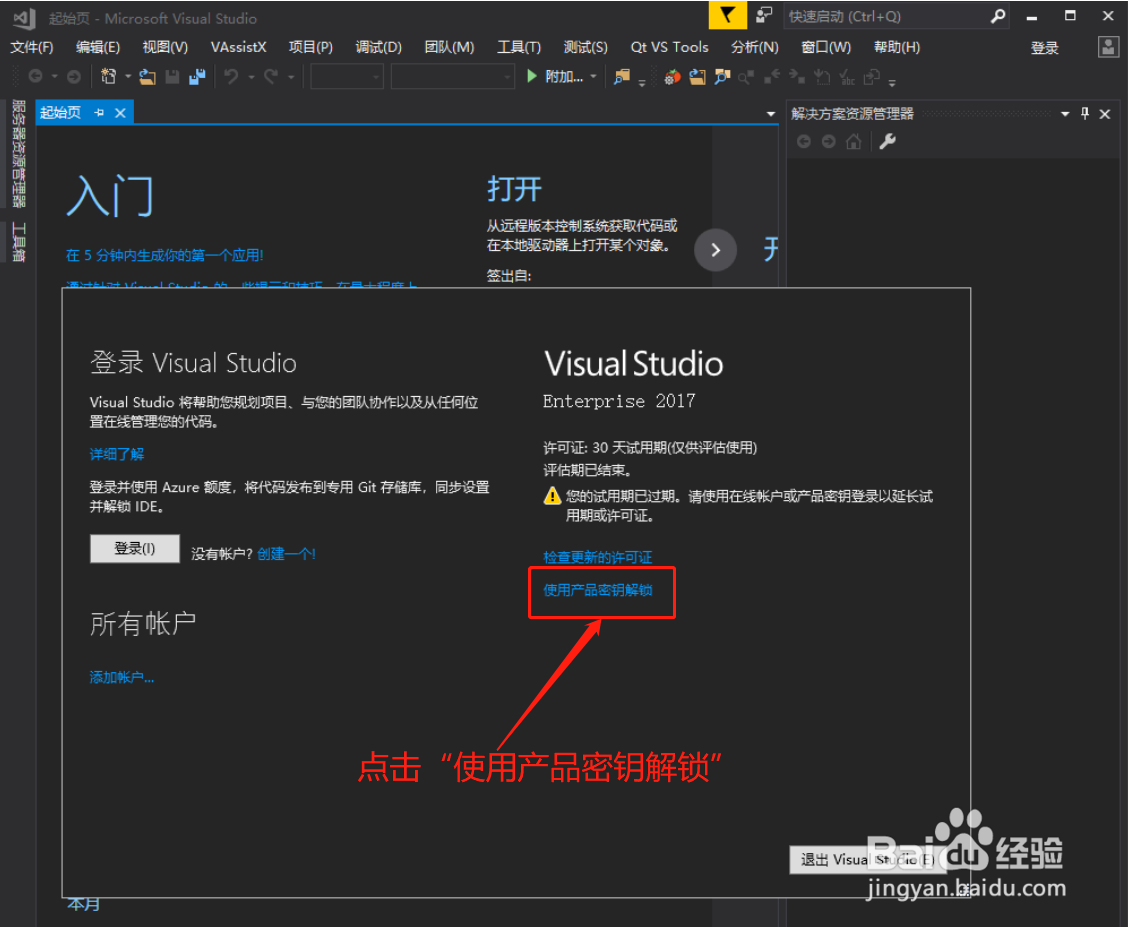The width and height of the screenshot is (1128, 927).
Task: Click the Solution Explorer forward arrow icon
Action: [829, 142]
